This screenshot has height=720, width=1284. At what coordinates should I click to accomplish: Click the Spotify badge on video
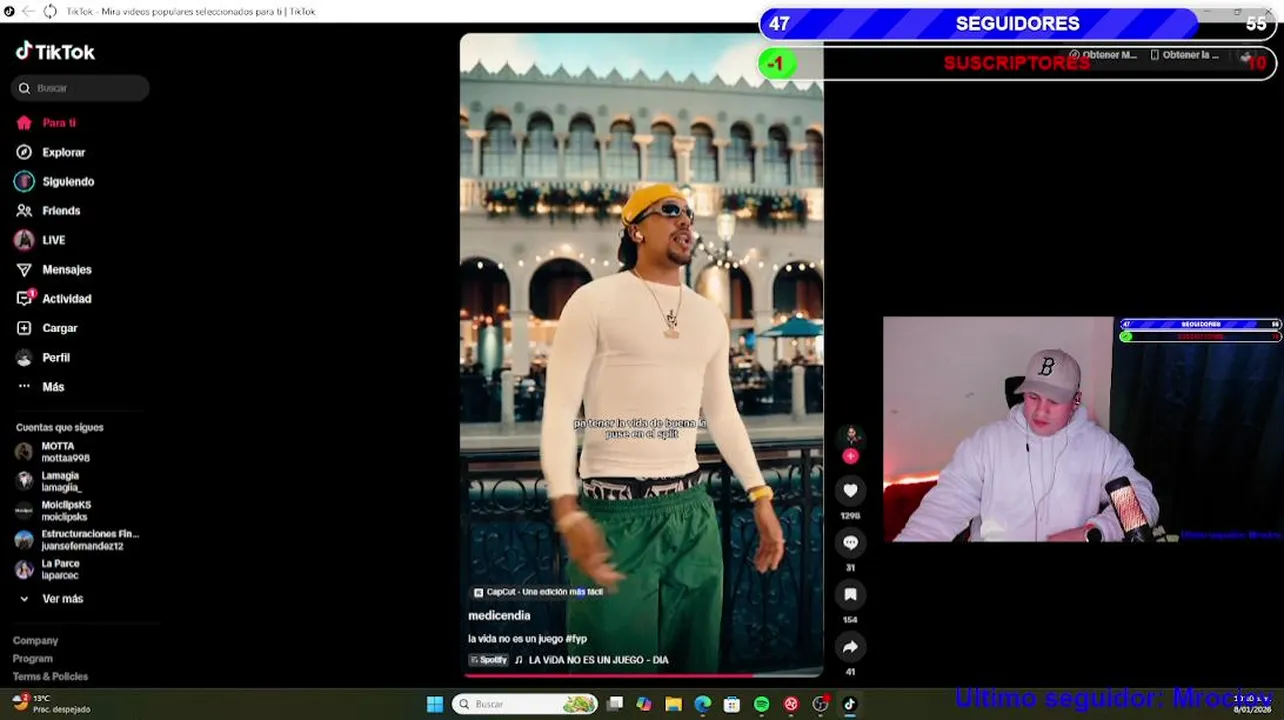click(x=489, y=660)
